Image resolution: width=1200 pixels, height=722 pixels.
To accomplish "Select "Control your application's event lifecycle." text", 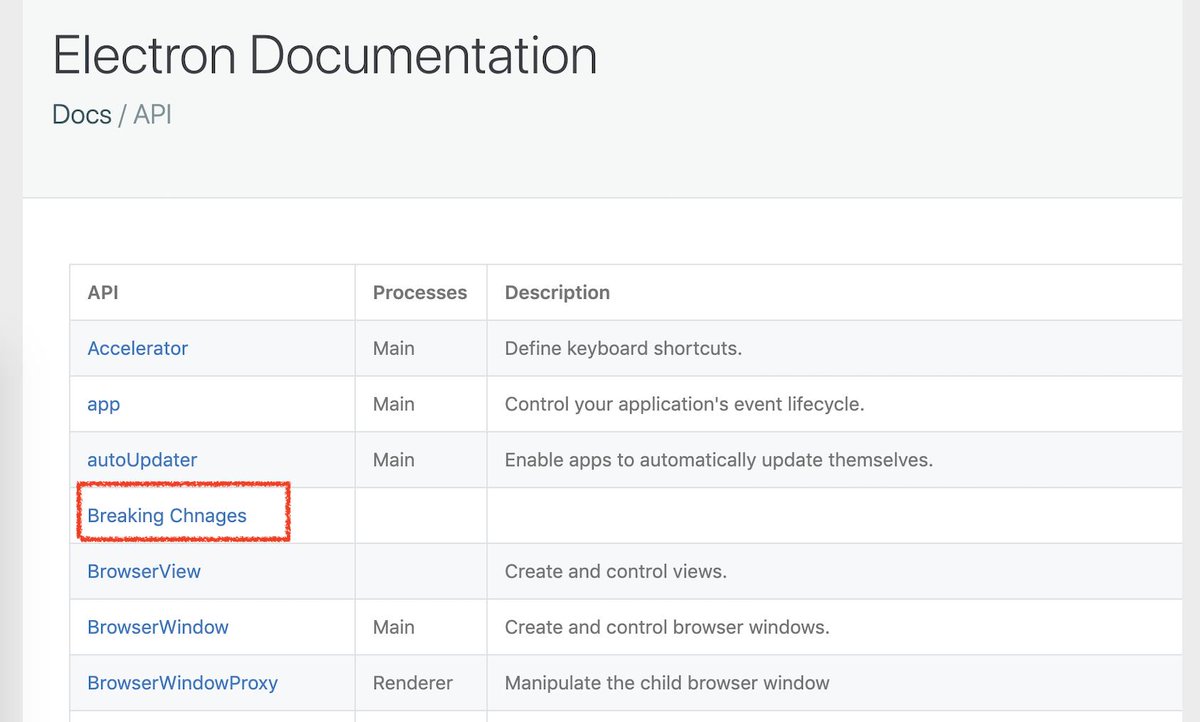I will click(685, 405).
